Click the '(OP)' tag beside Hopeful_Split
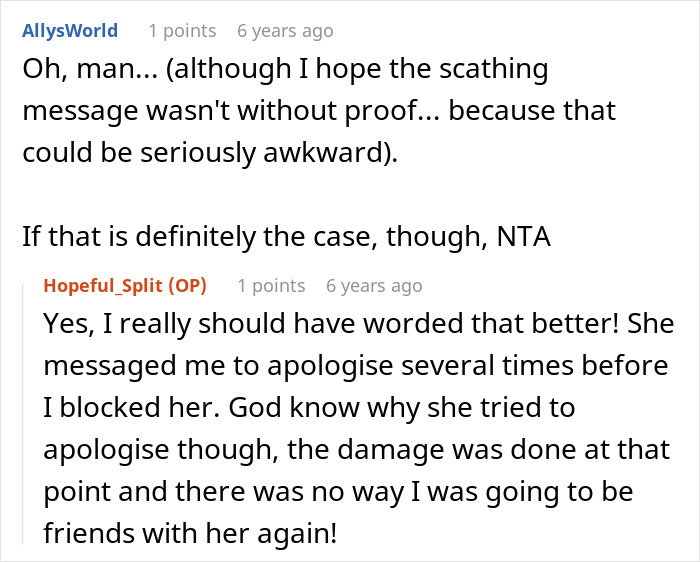This screenshot has width=700, height=562. pos(188,286)
